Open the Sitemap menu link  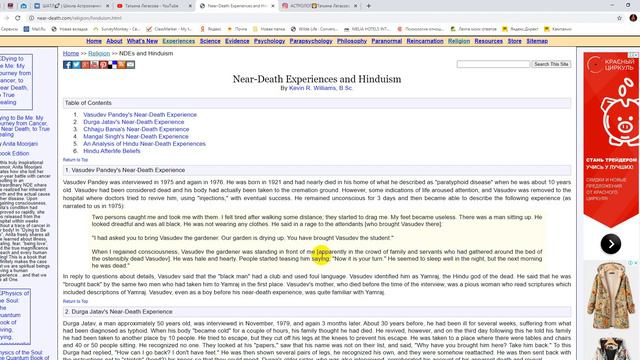[537, 41]
